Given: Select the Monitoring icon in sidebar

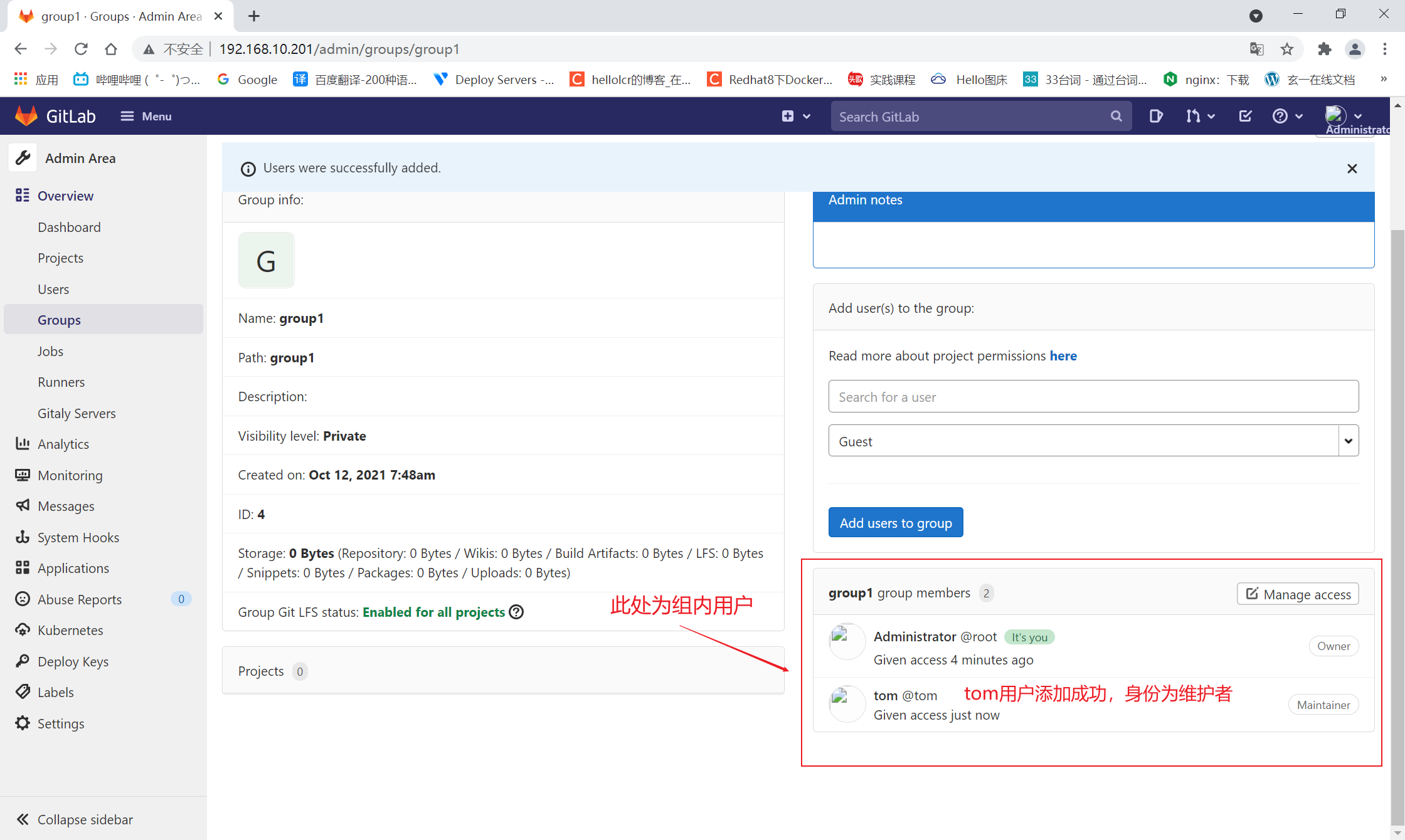Looking at the screenshot, I should [x=23, y=475].
